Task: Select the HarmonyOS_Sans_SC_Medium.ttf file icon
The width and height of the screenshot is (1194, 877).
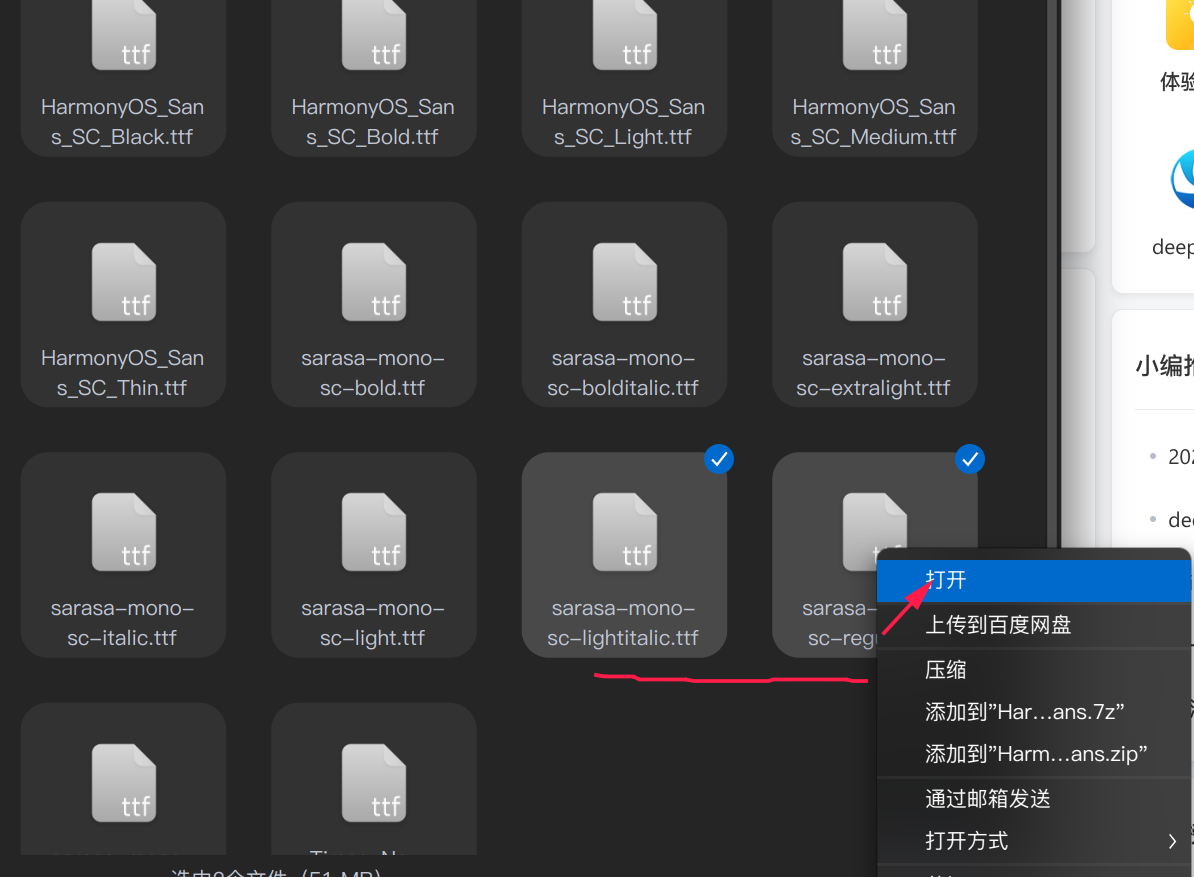Action: coord(875,35)
